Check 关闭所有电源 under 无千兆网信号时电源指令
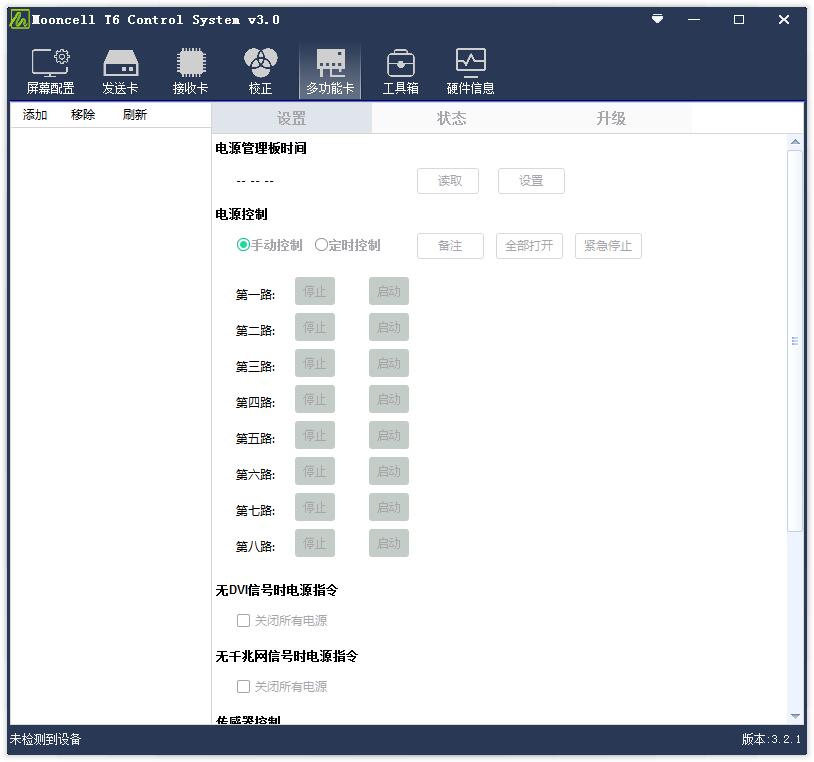This screenshot has height=762, width=814. pyautogui.click(x=282, y=687)
